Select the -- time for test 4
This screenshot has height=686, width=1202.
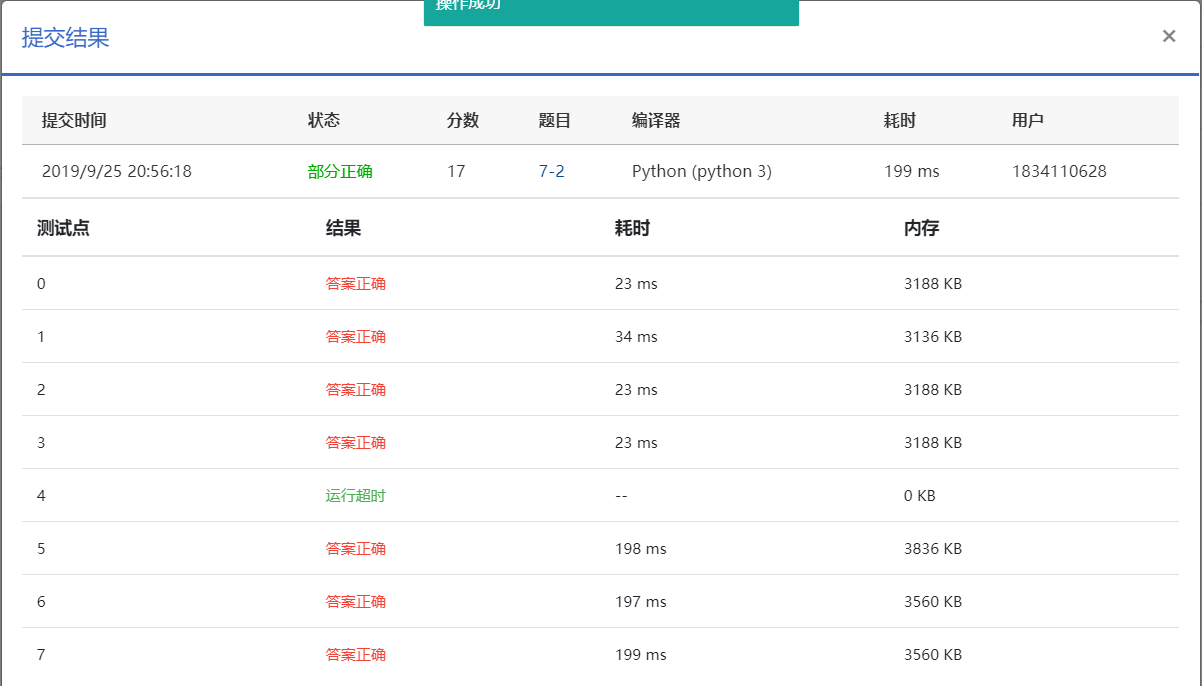point(621,495)
